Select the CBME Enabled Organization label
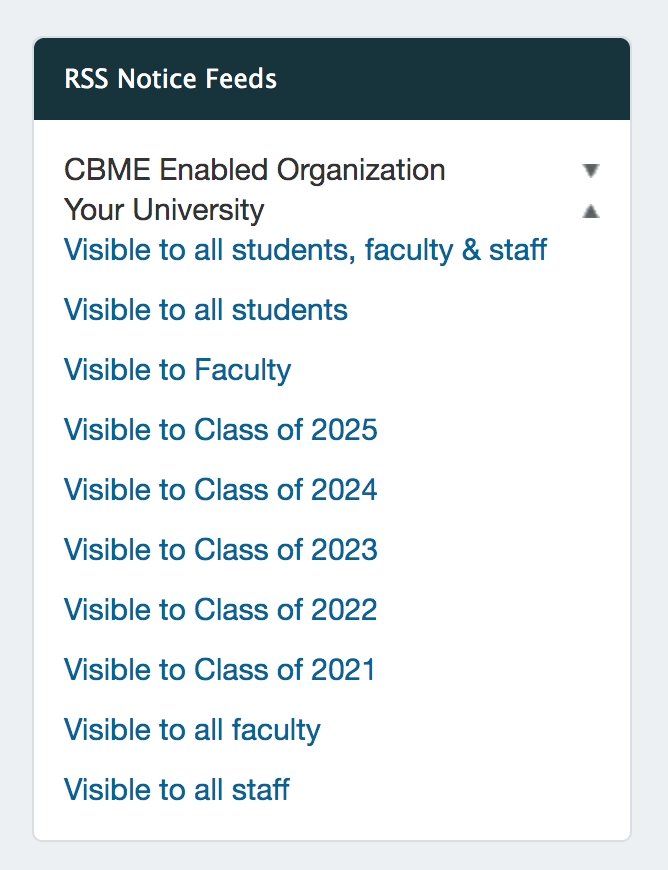The width and height of the screenshot is (668, 870). click(254, 170)
